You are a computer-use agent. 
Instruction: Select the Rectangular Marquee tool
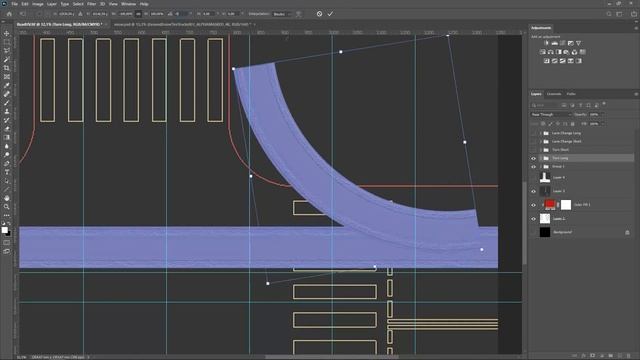(x=7, y=42)
